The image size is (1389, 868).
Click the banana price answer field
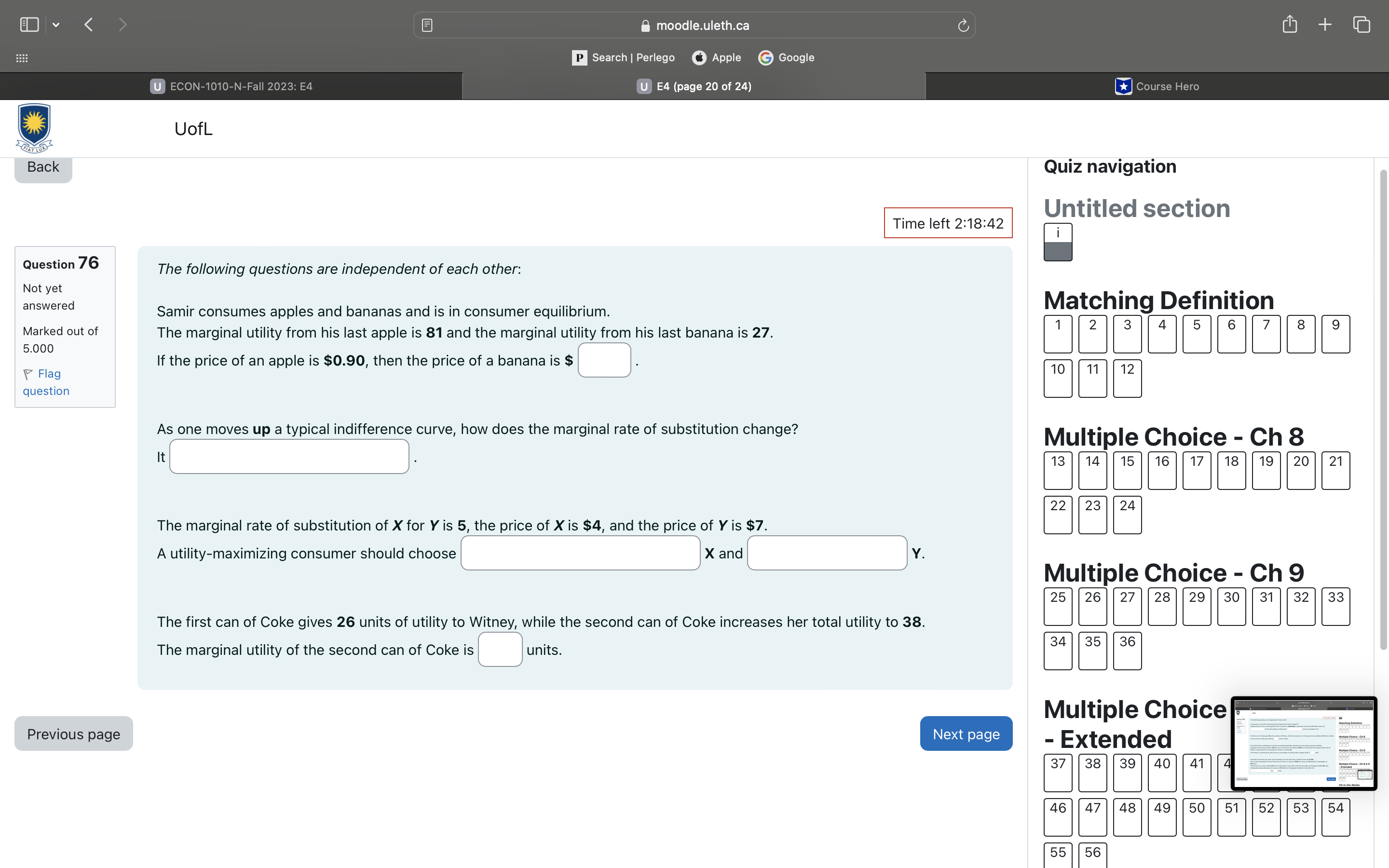pyautogui.click(x=604, y=360)
